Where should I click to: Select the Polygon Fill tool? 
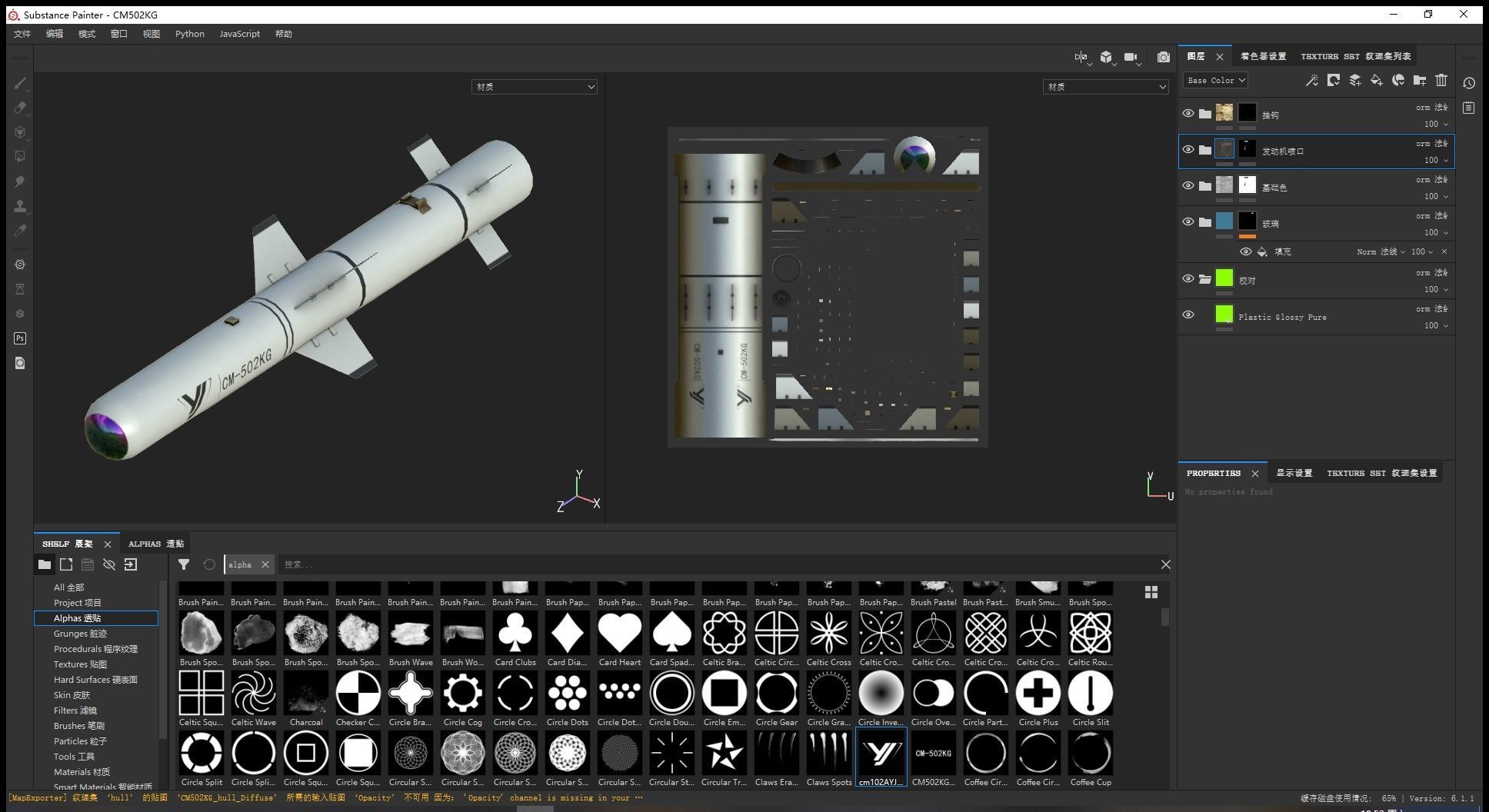pyautogui.click(x=20, y=157)
